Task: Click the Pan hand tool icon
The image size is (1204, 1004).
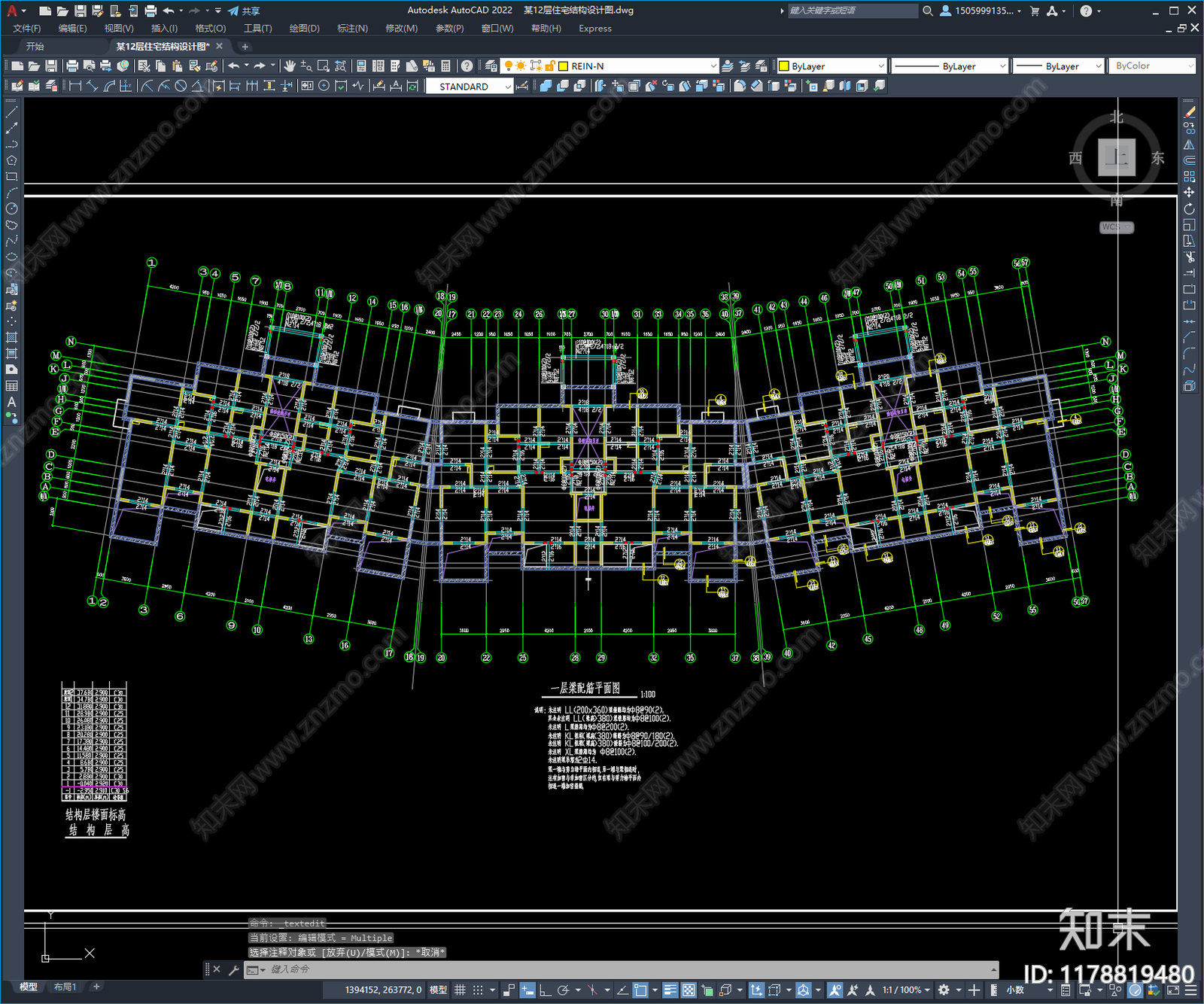Action: pyautogui.click(x=290, y=66)
